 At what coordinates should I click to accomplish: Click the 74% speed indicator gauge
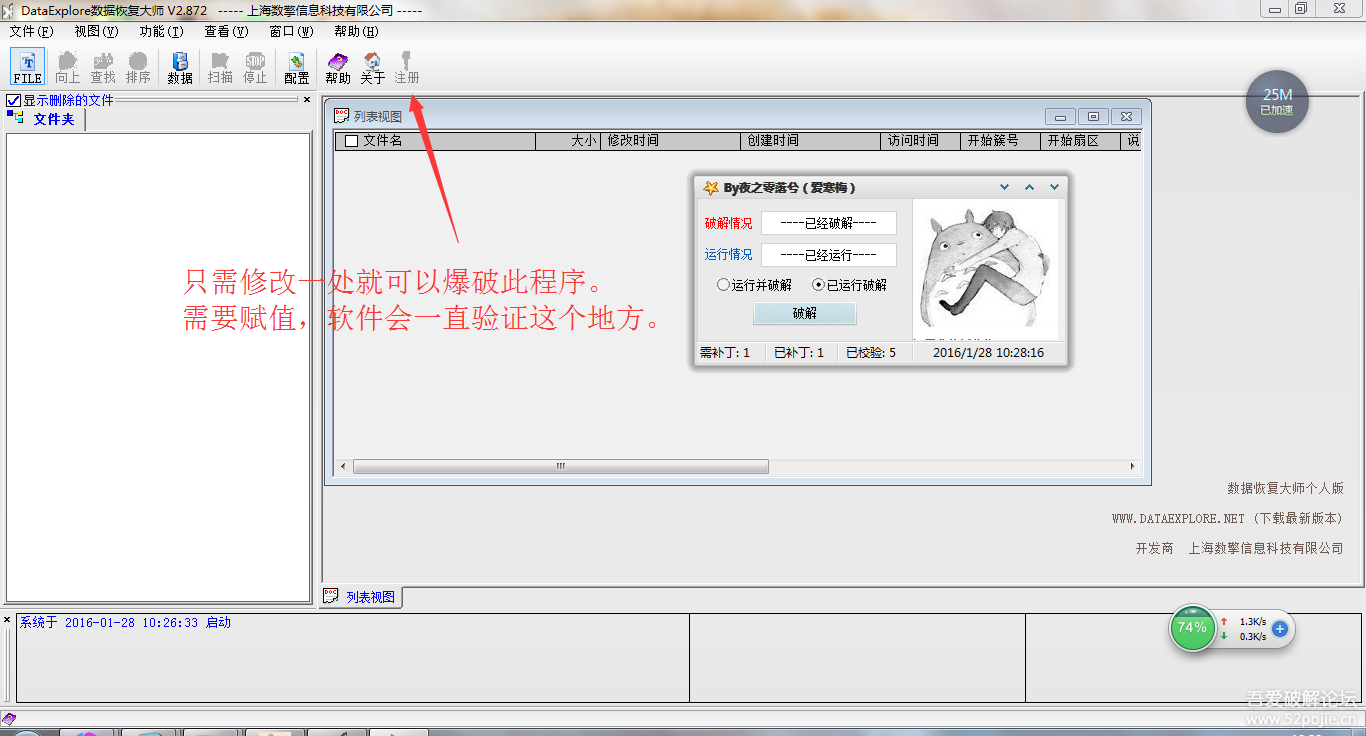[1192, 629]
